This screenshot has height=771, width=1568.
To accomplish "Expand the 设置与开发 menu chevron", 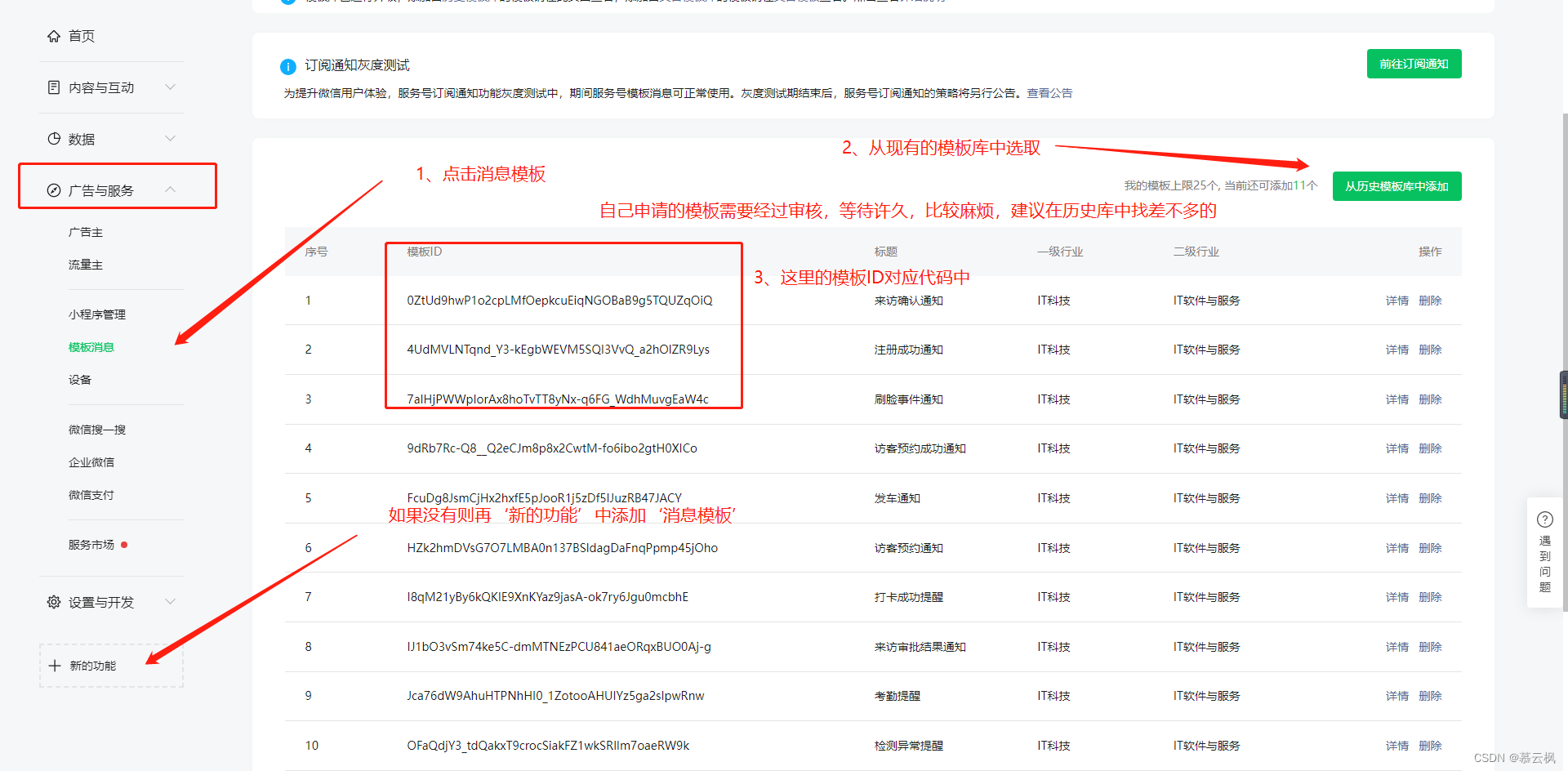I will tap(170, 601).
